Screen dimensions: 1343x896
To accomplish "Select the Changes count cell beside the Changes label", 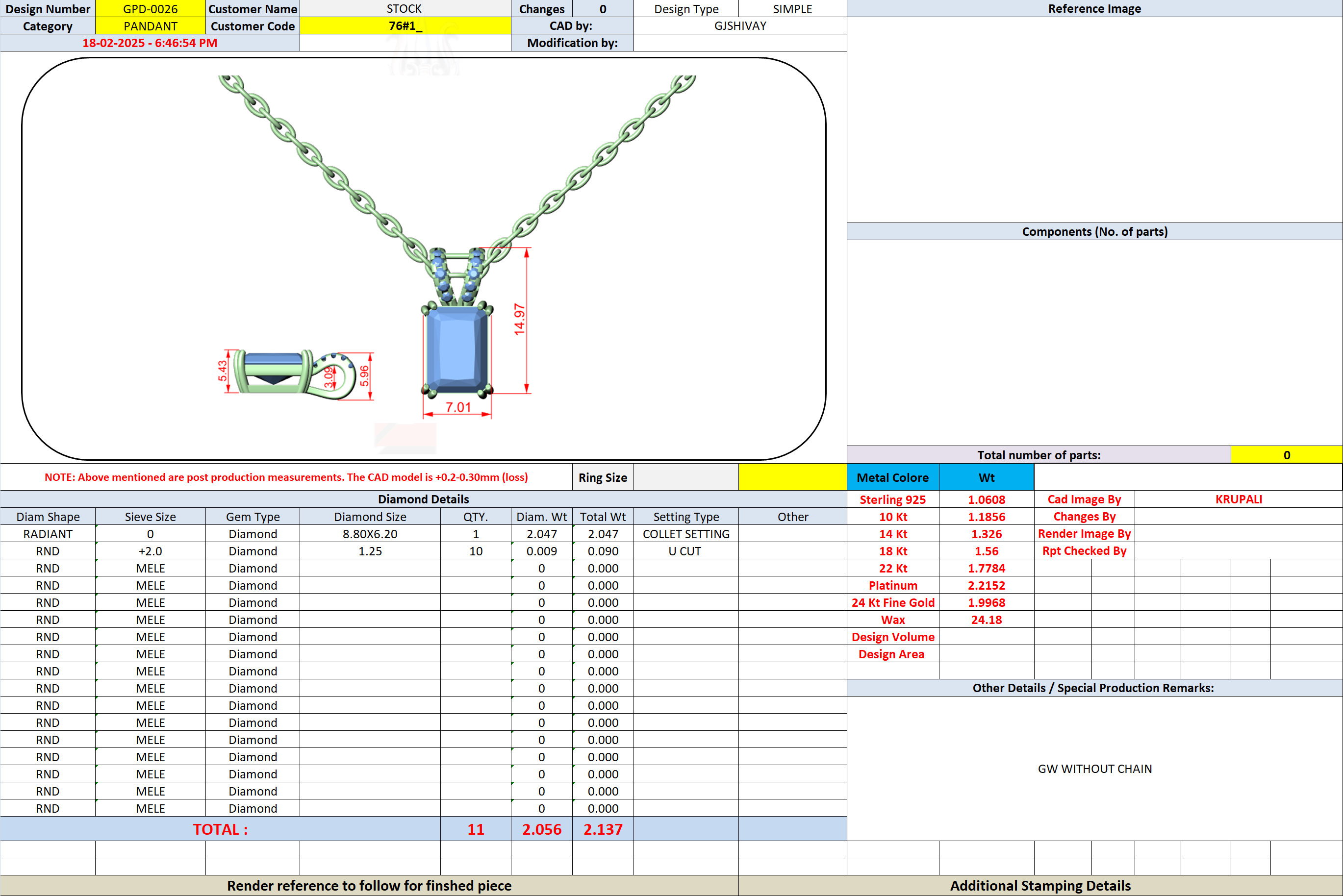I will [x=603, y=8].
